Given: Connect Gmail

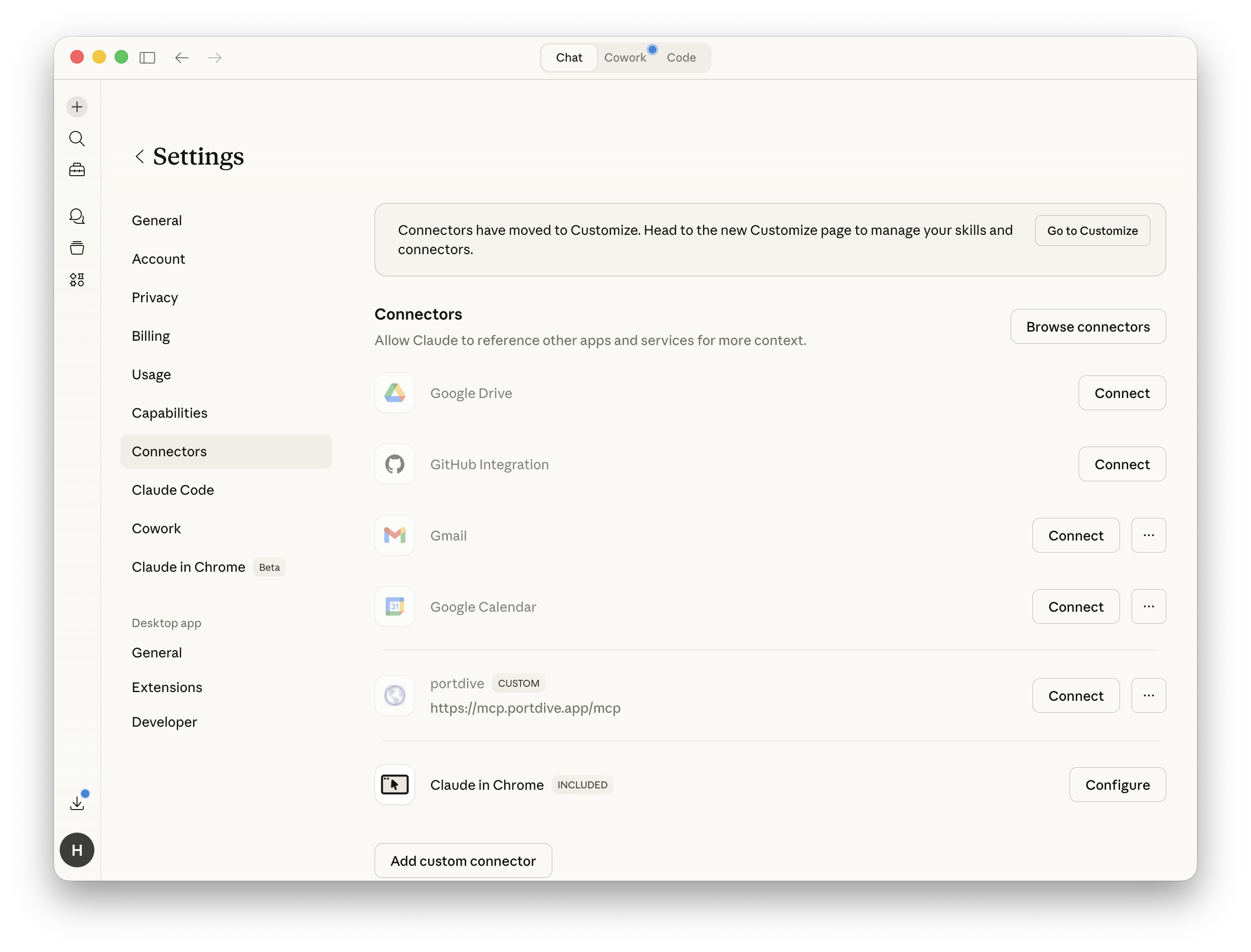Looking at the screenshot, I should 1075,535.
